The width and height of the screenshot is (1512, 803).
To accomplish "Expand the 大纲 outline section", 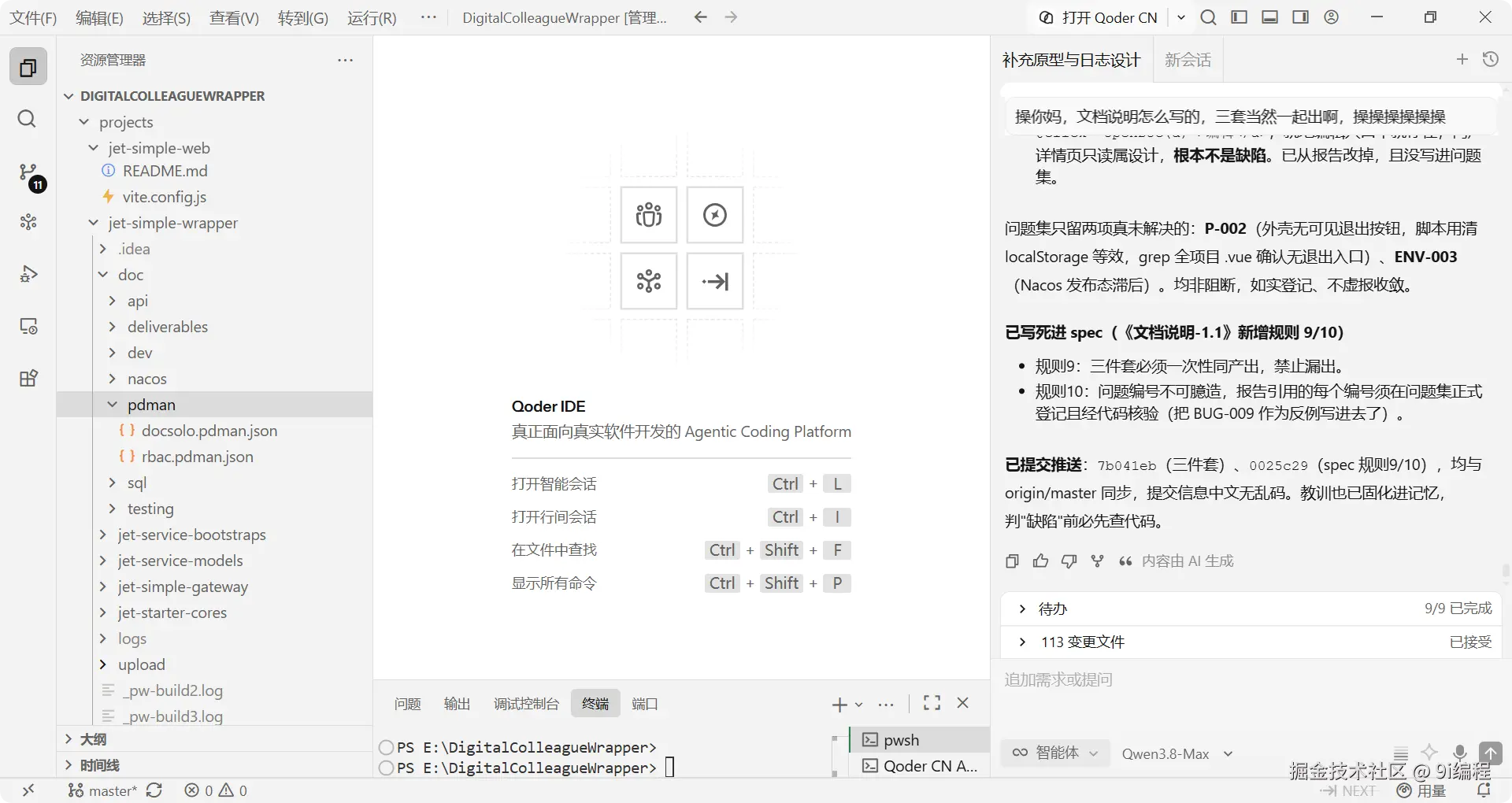I will point(214,739).
